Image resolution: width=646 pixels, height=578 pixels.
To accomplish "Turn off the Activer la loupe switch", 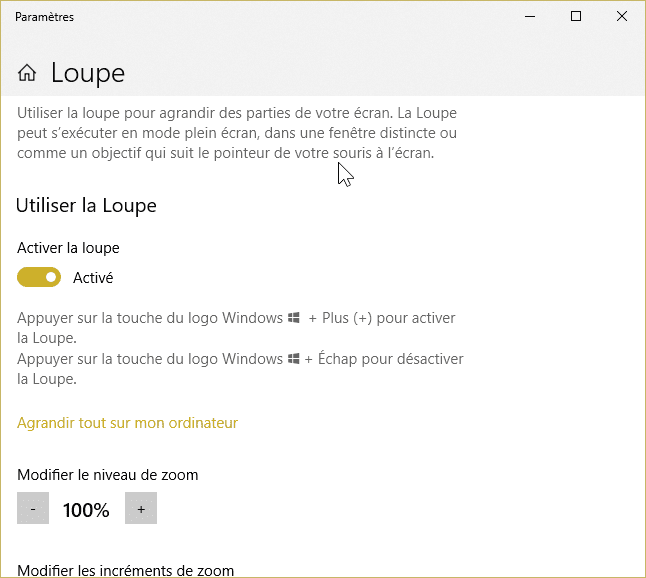I will point(39,277).
